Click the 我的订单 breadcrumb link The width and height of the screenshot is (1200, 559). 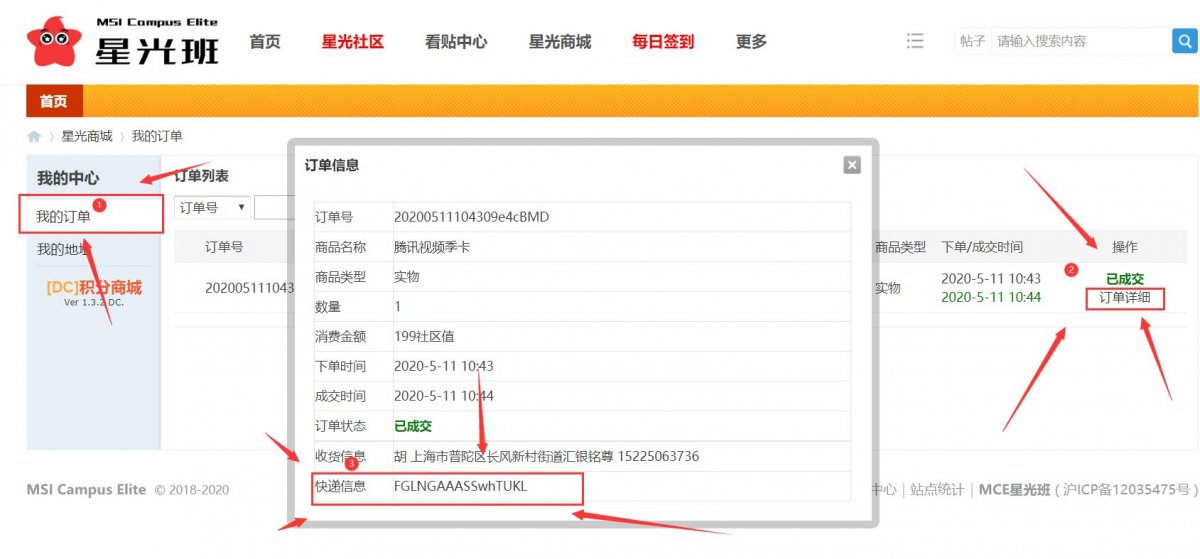(x=157, y=136)
